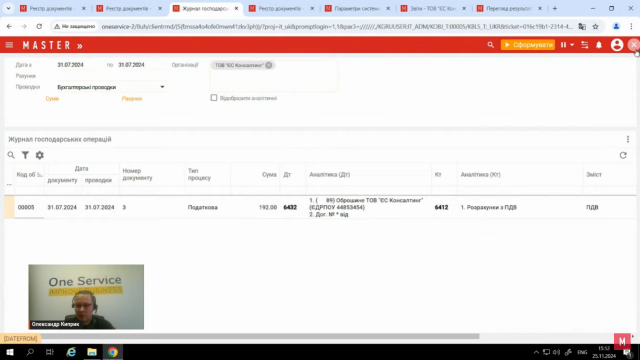Open the hamburger main menu
The height and width of the screenshot is (360, 640).
tap(9, 45)
